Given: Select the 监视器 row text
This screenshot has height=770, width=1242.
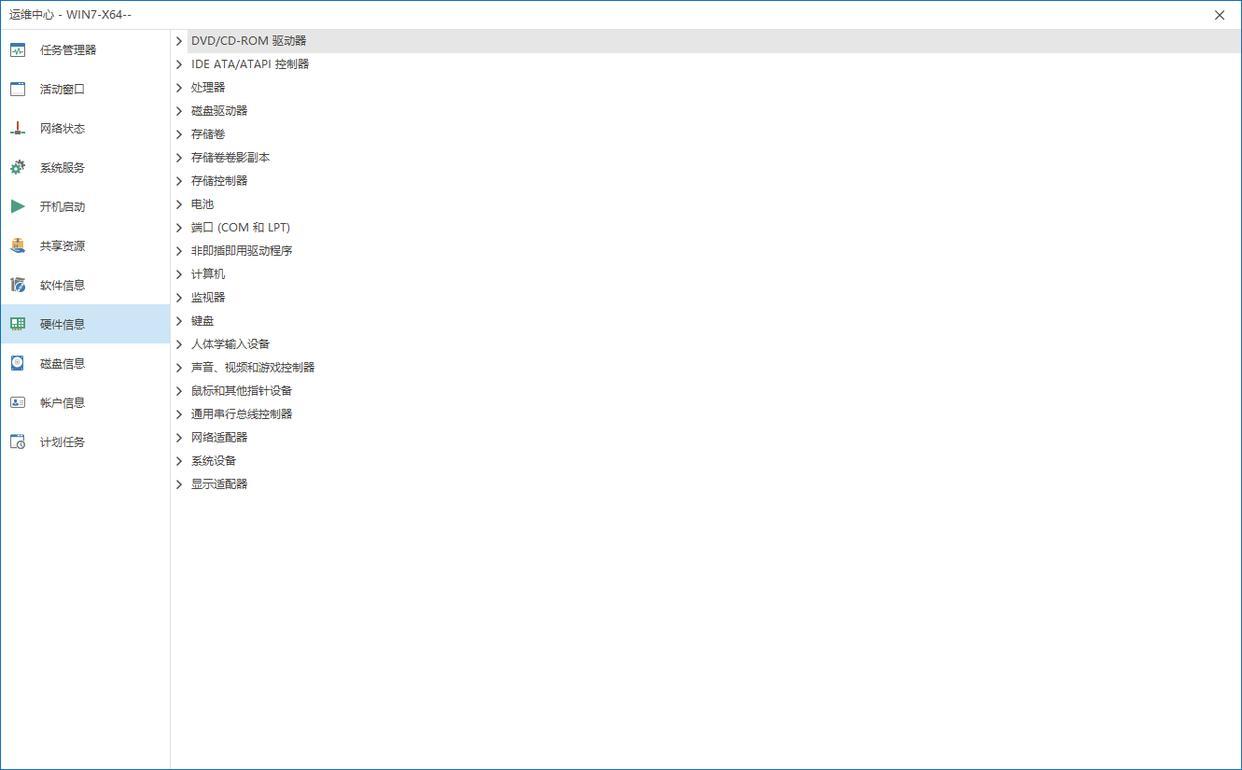Looking at the screenshot, I should 208,297.
